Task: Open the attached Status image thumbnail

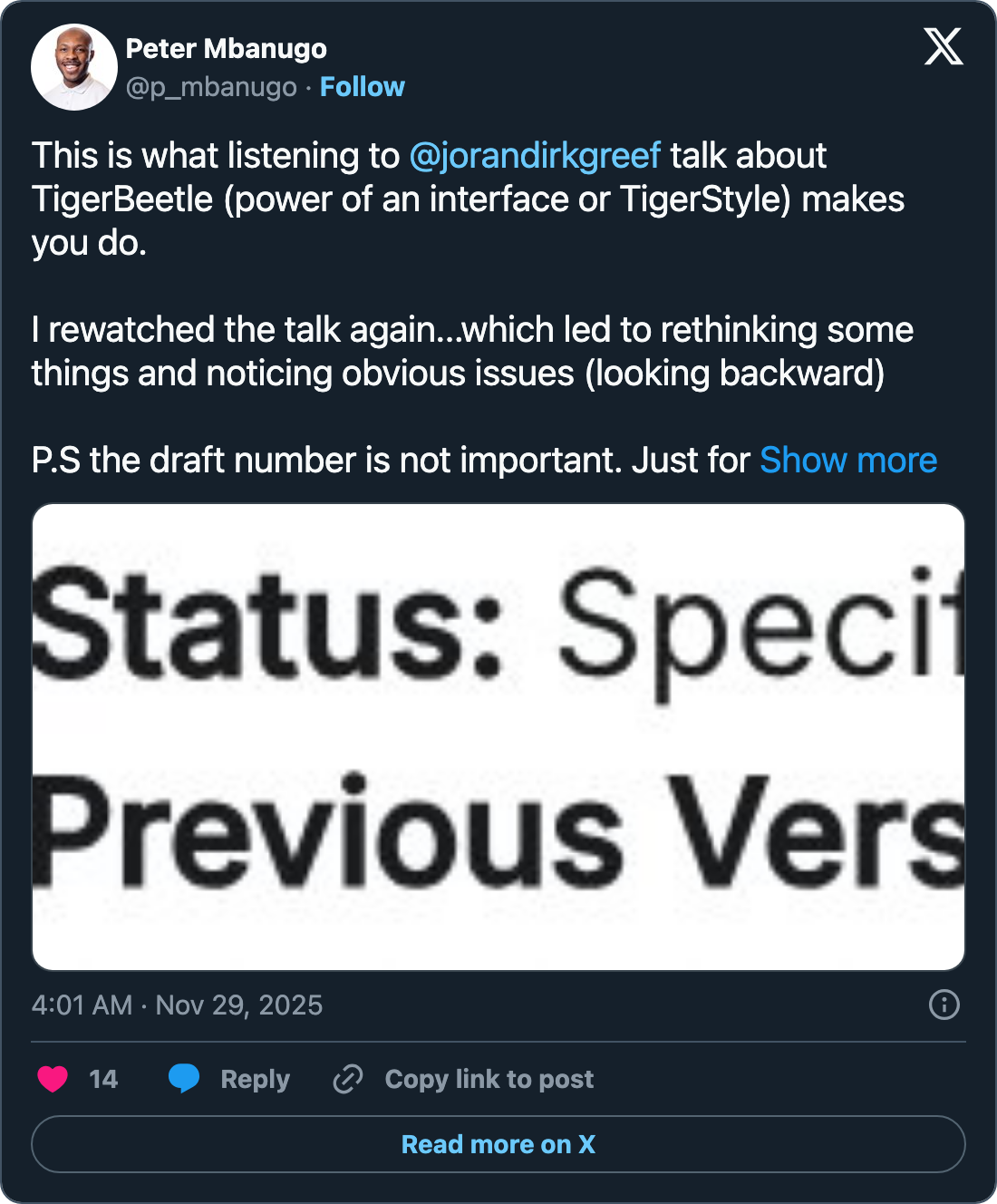Action: [x=498, y=736]
